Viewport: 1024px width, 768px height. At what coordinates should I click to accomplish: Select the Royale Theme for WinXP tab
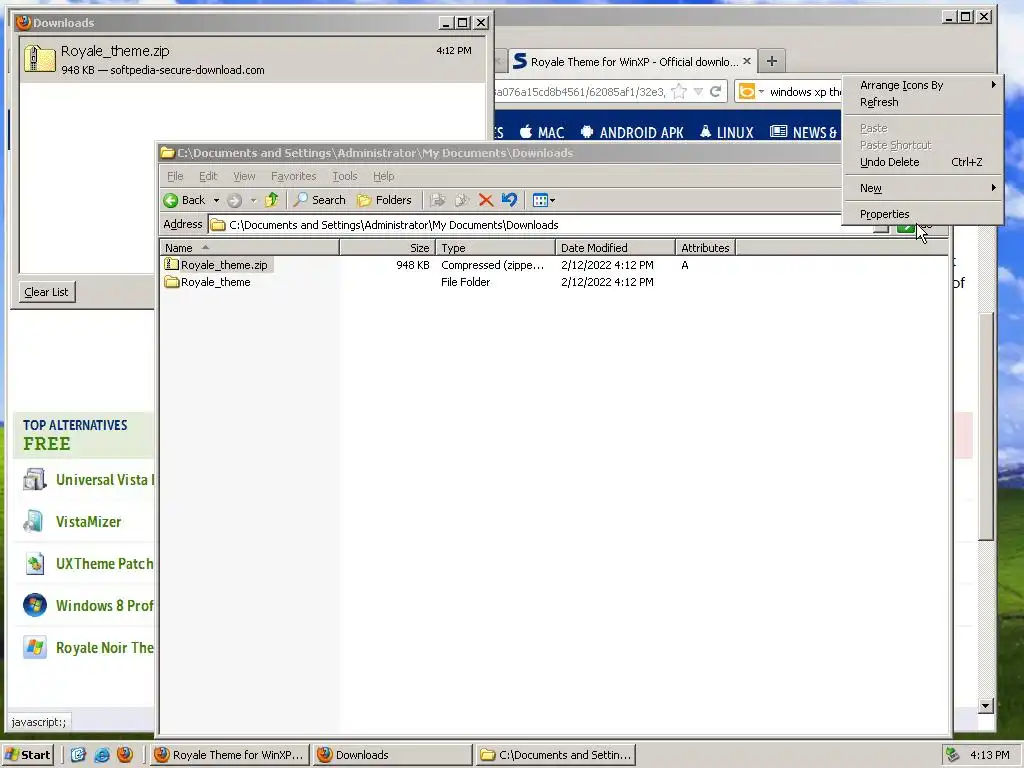[631, 61]
